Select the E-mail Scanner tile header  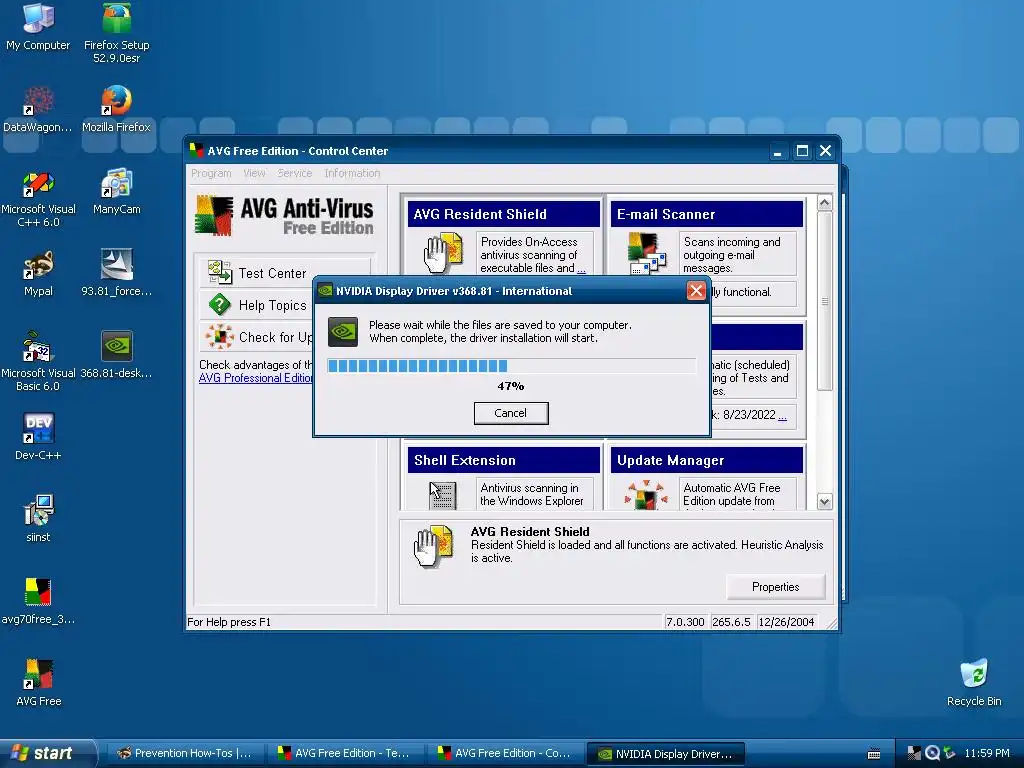[x=707, y=214]
